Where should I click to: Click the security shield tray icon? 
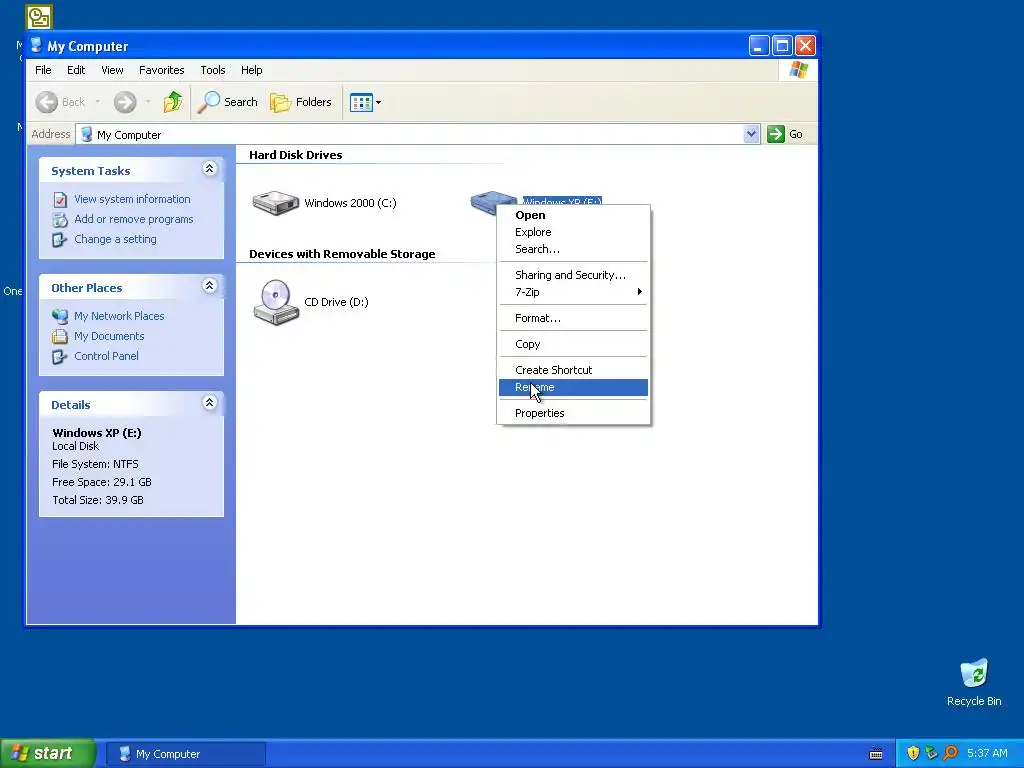click(x=913, y=754)
